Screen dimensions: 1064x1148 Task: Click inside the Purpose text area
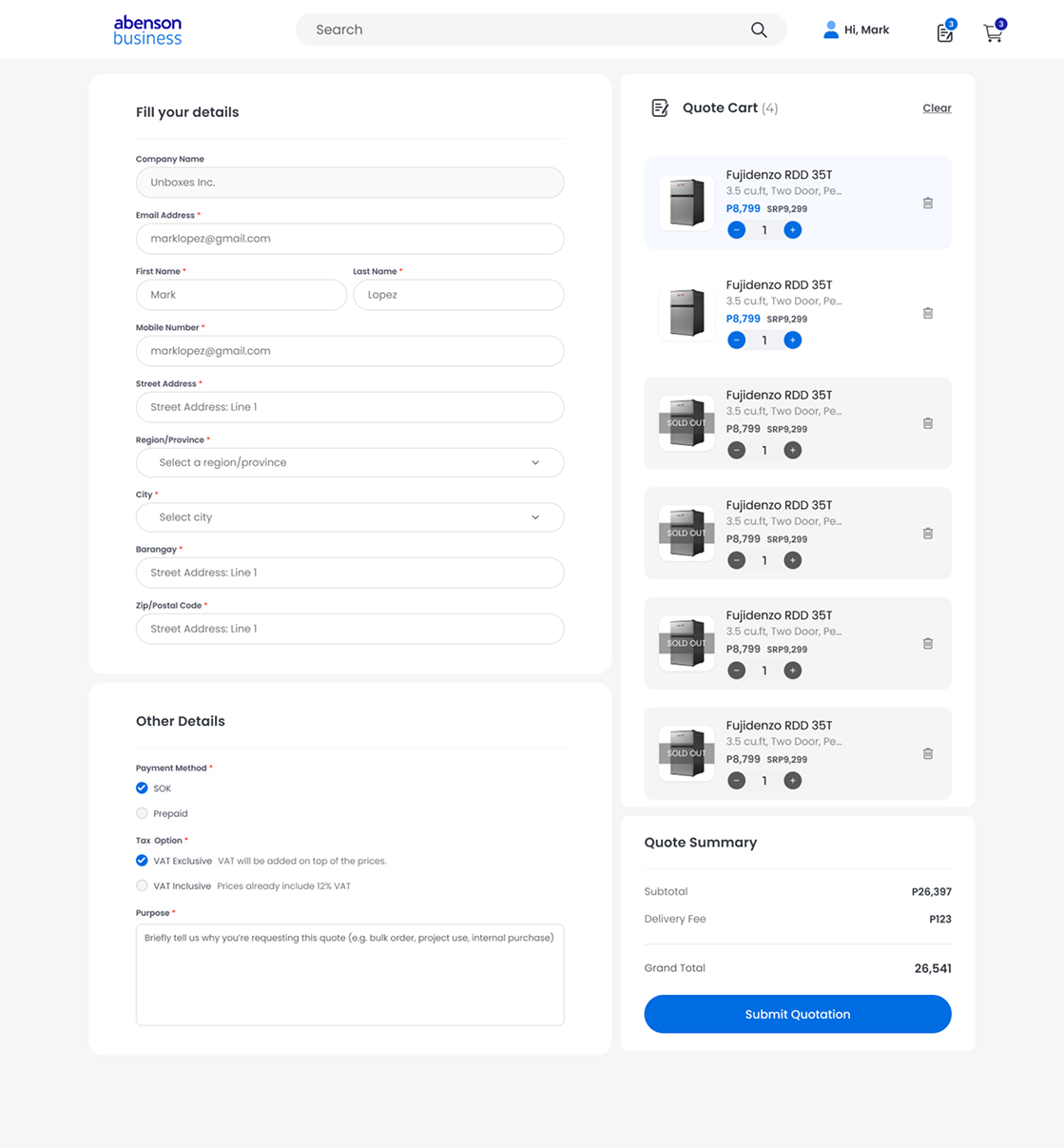tap(350, 975)
